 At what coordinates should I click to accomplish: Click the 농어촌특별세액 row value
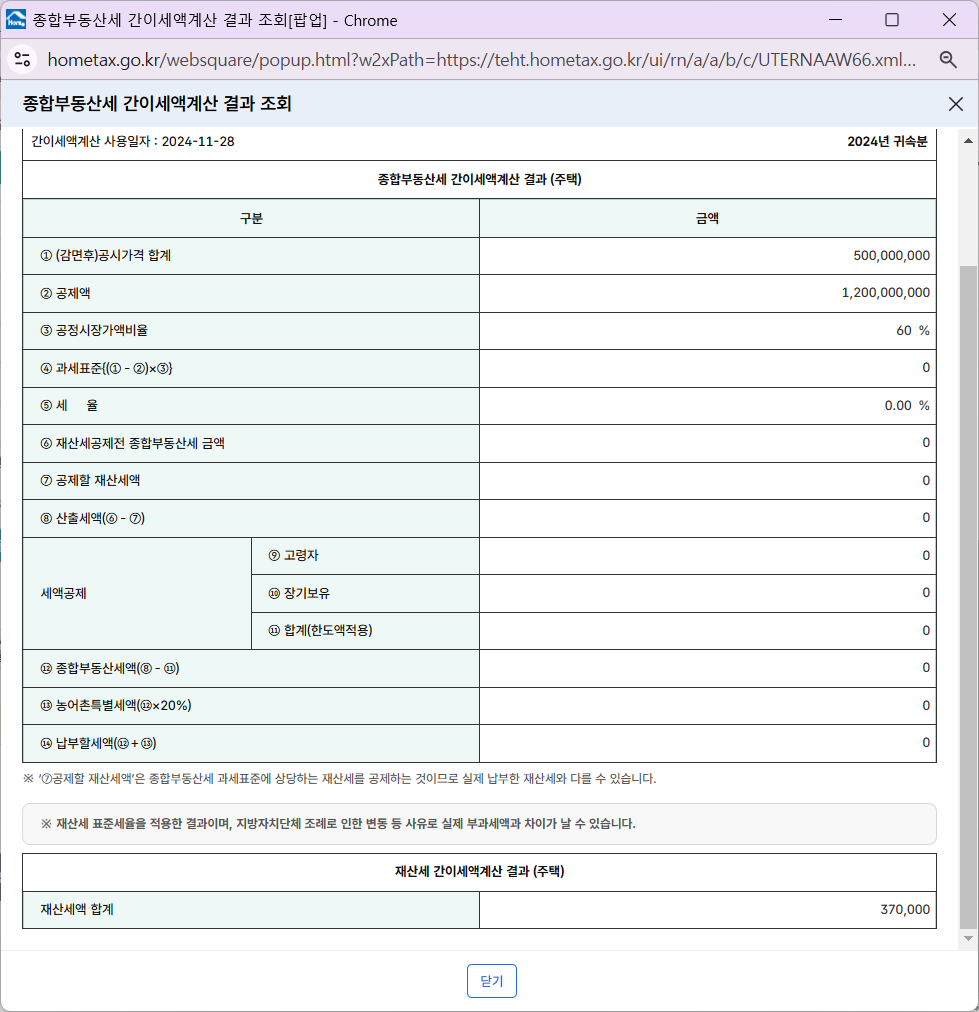(x=707, y=706)
